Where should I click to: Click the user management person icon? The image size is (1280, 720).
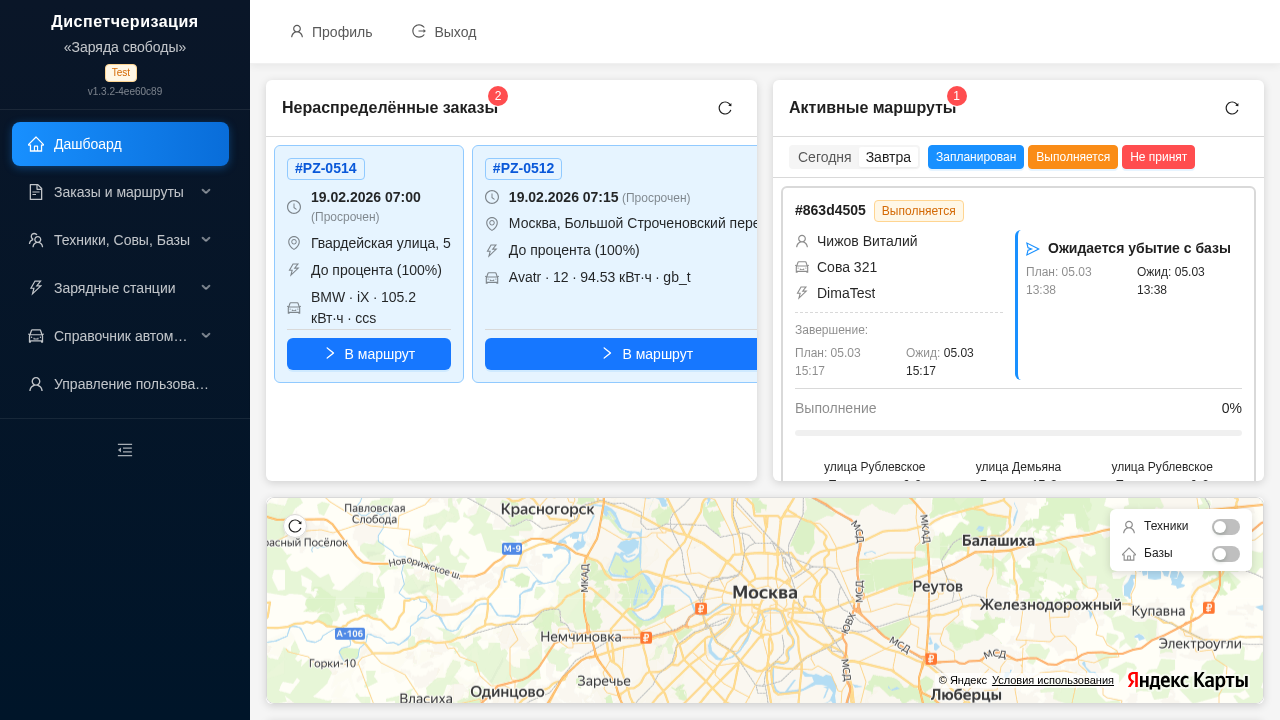click(36, 384)
